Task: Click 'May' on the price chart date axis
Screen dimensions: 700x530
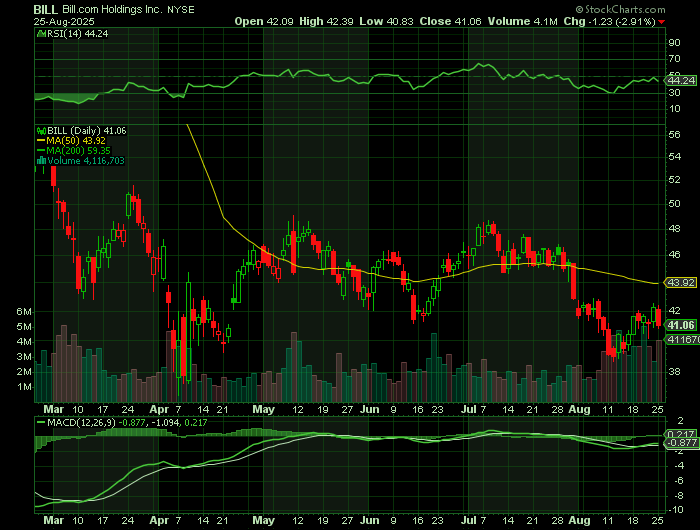Action: pos(263,409)
